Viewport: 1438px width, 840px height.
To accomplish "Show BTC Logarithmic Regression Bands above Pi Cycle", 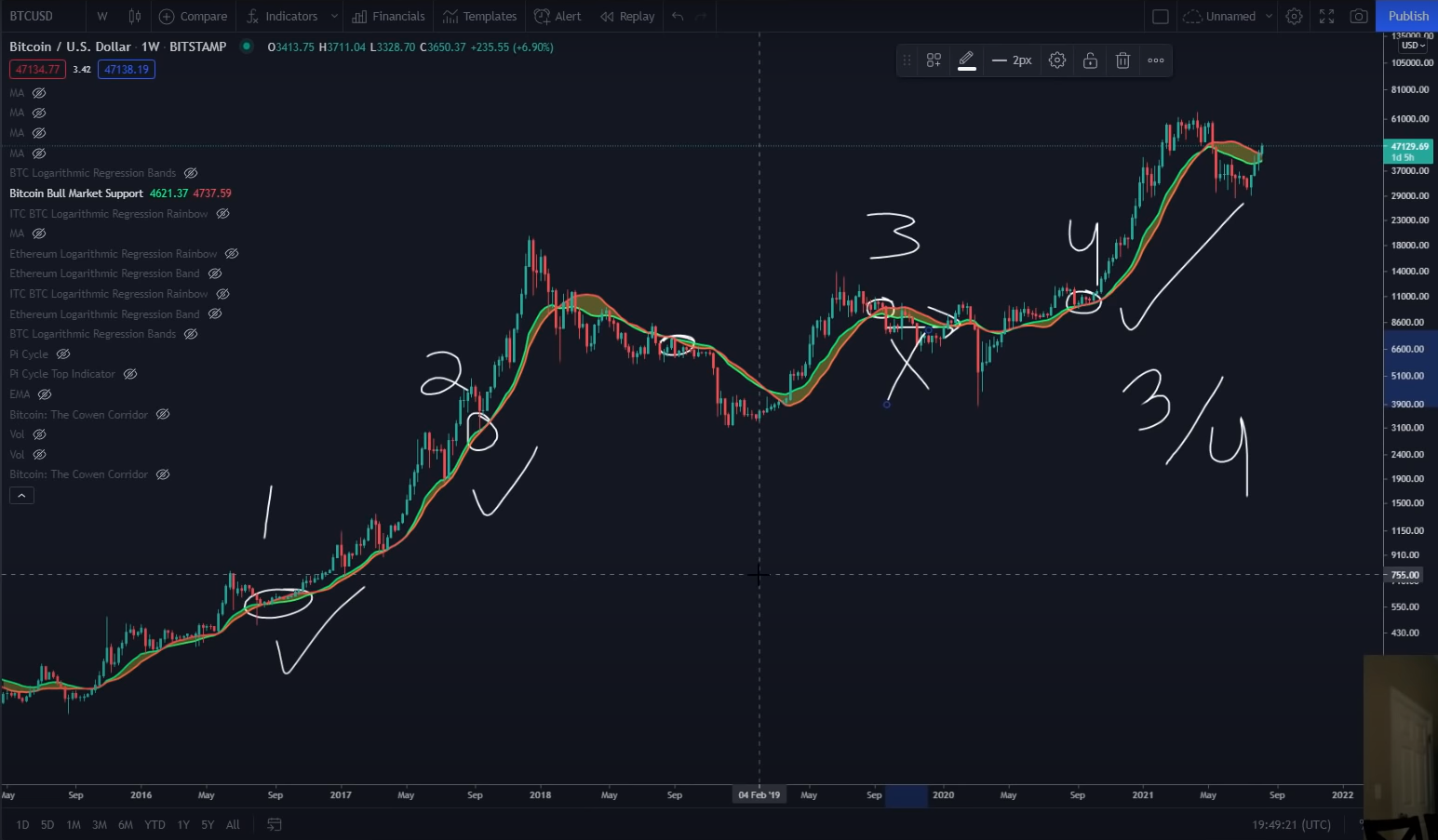I will tap(191, 334).
